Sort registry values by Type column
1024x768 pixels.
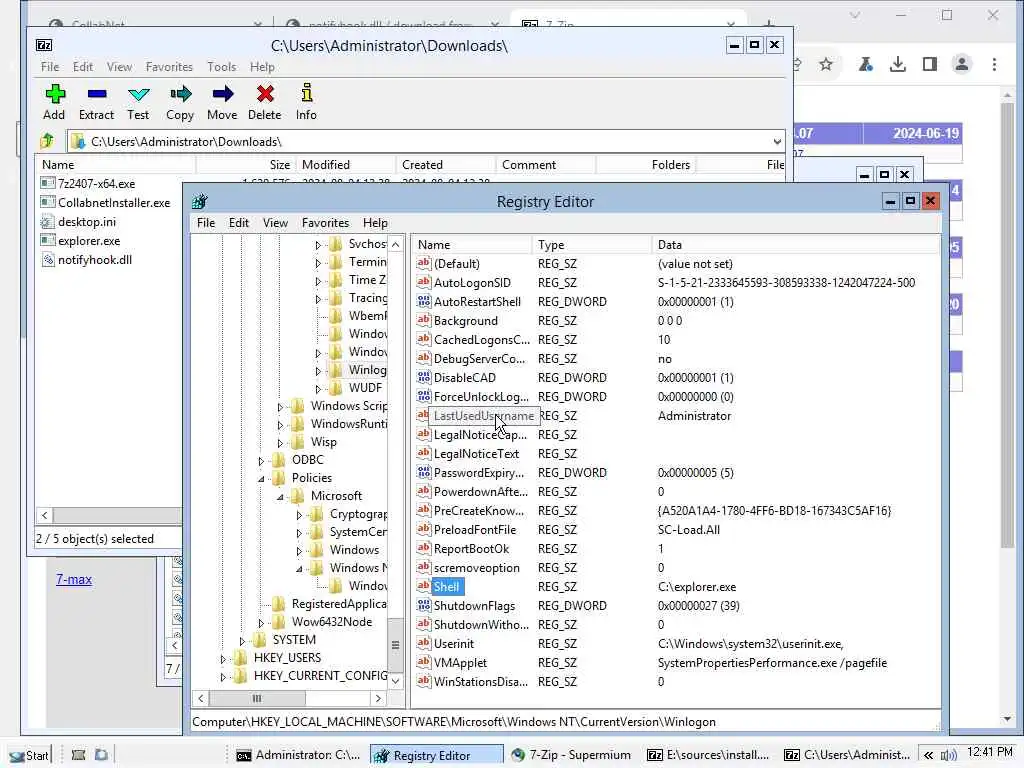tap(592, 245)
